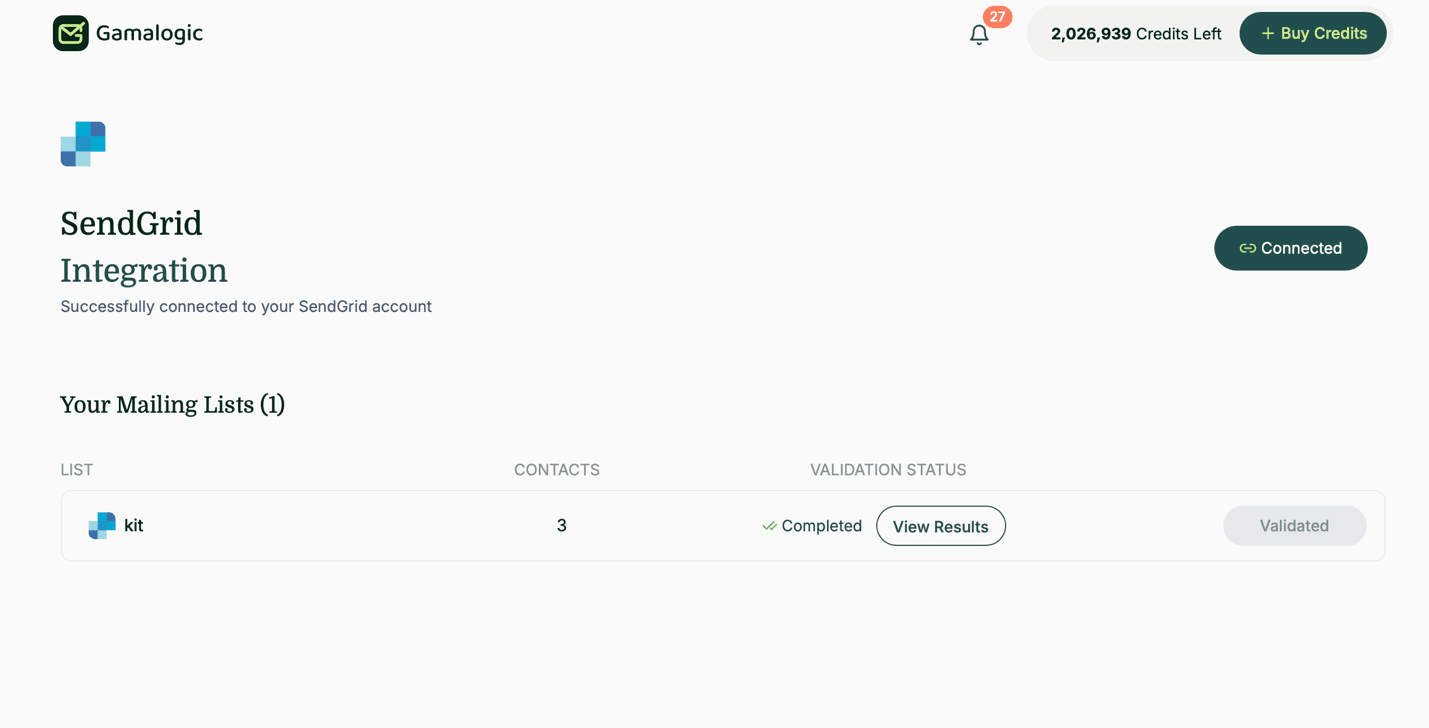Select the kit mailing list name
The height and width of the screenshot is (728, 1429).
click(x=133, y=525)
